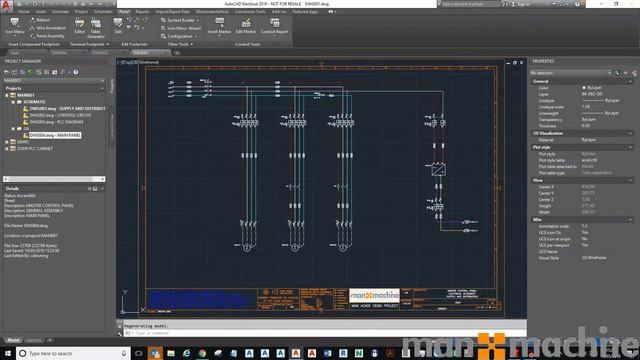
Task: Click the Edit Marker conduit tool
Action: tap(246, 26)
